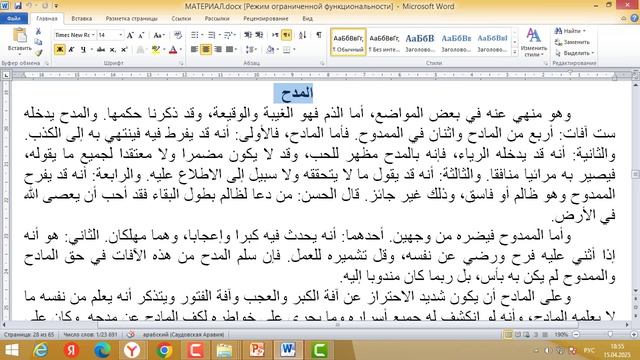
Task: Click the Cut scissors icon
Action: (38, 31)
